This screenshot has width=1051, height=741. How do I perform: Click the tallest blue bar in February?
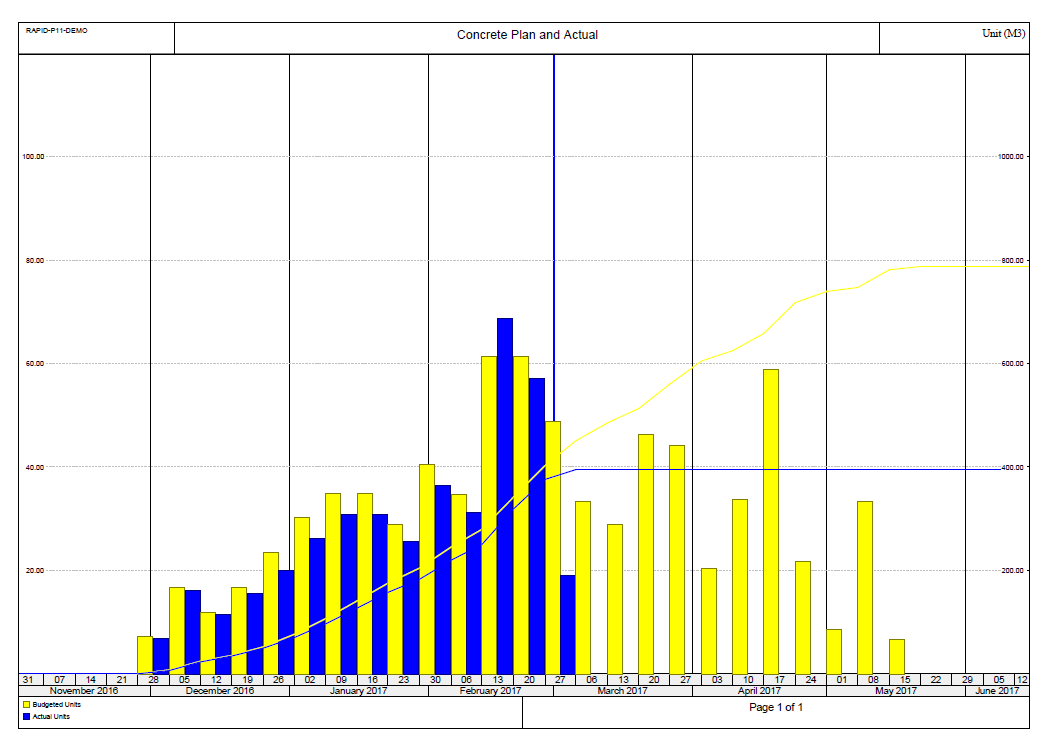click(x=505, y=495)
